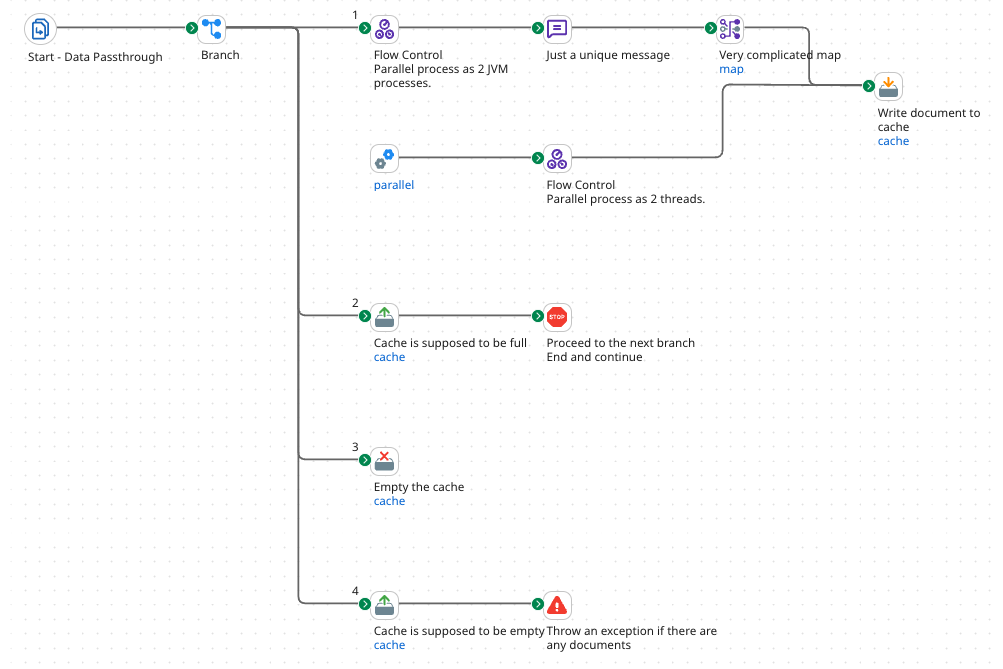Image resolution: width=1003 pixels, height=669 pixels.
Task: Click the green arrow entering the Branch shape
Action: 192,28
